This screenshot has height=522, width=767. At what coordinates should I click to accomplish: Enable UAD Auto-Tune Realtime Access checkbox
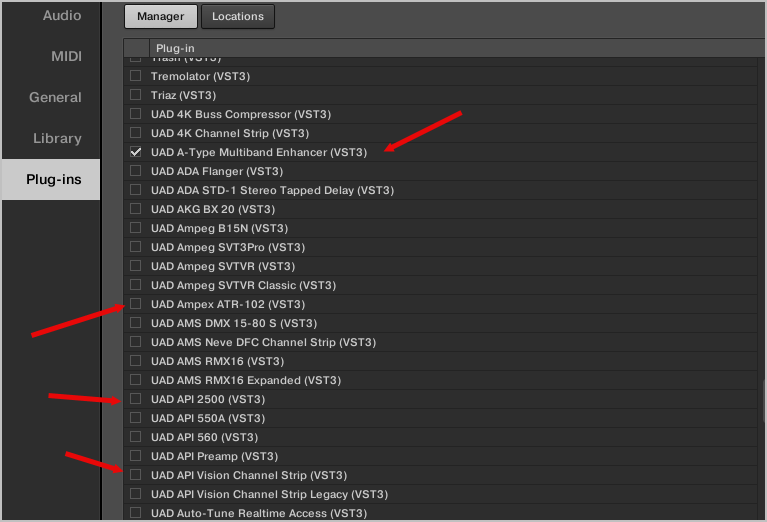point(135,513)
